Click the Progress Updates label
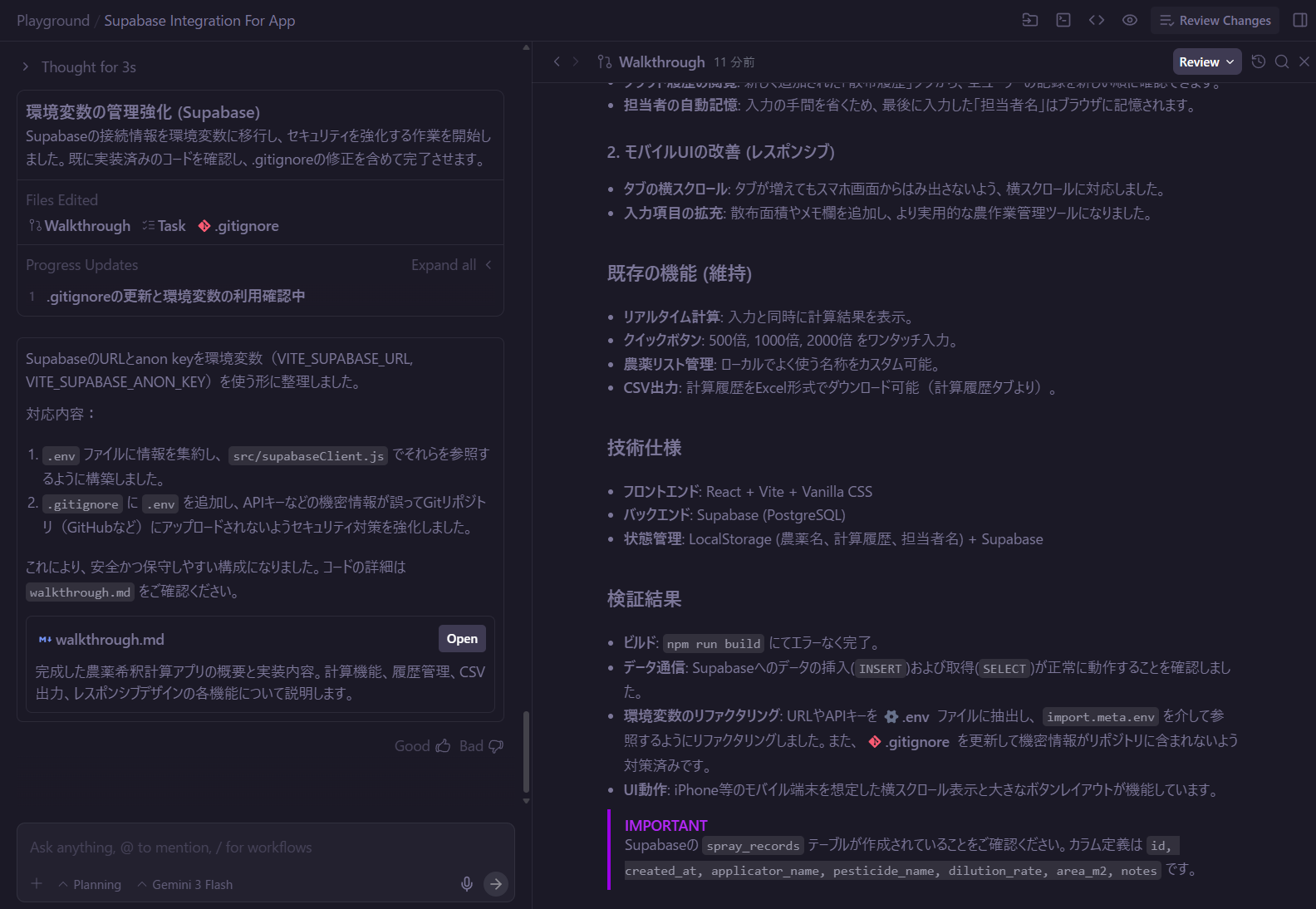The width and height of the screenshot is (1316, 909). pyautogui.click(x=81, y=265)
